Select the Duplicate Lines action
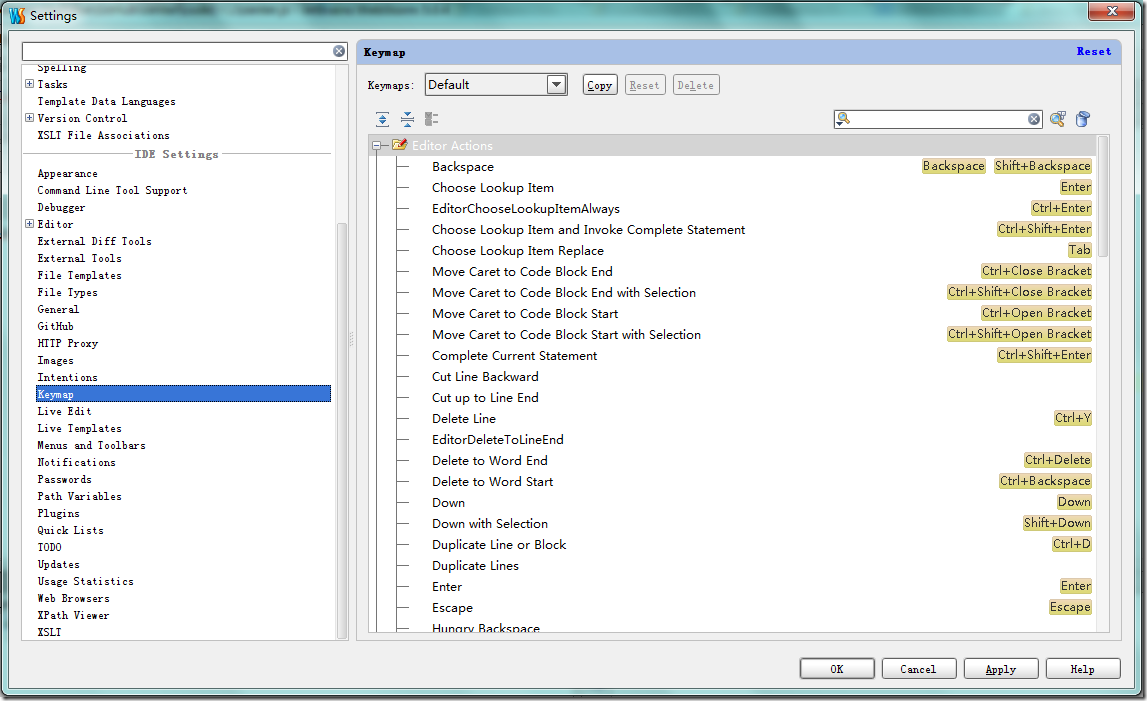 pos(475,566)
